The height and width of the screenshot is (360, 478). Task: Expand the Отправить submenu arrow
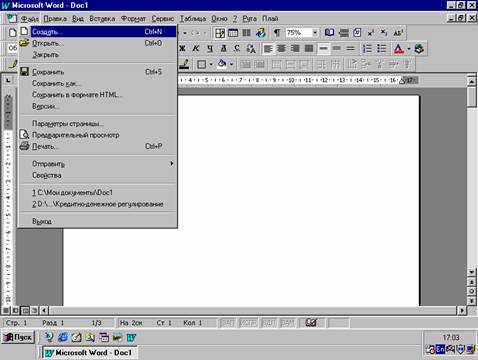click(172, 164)
